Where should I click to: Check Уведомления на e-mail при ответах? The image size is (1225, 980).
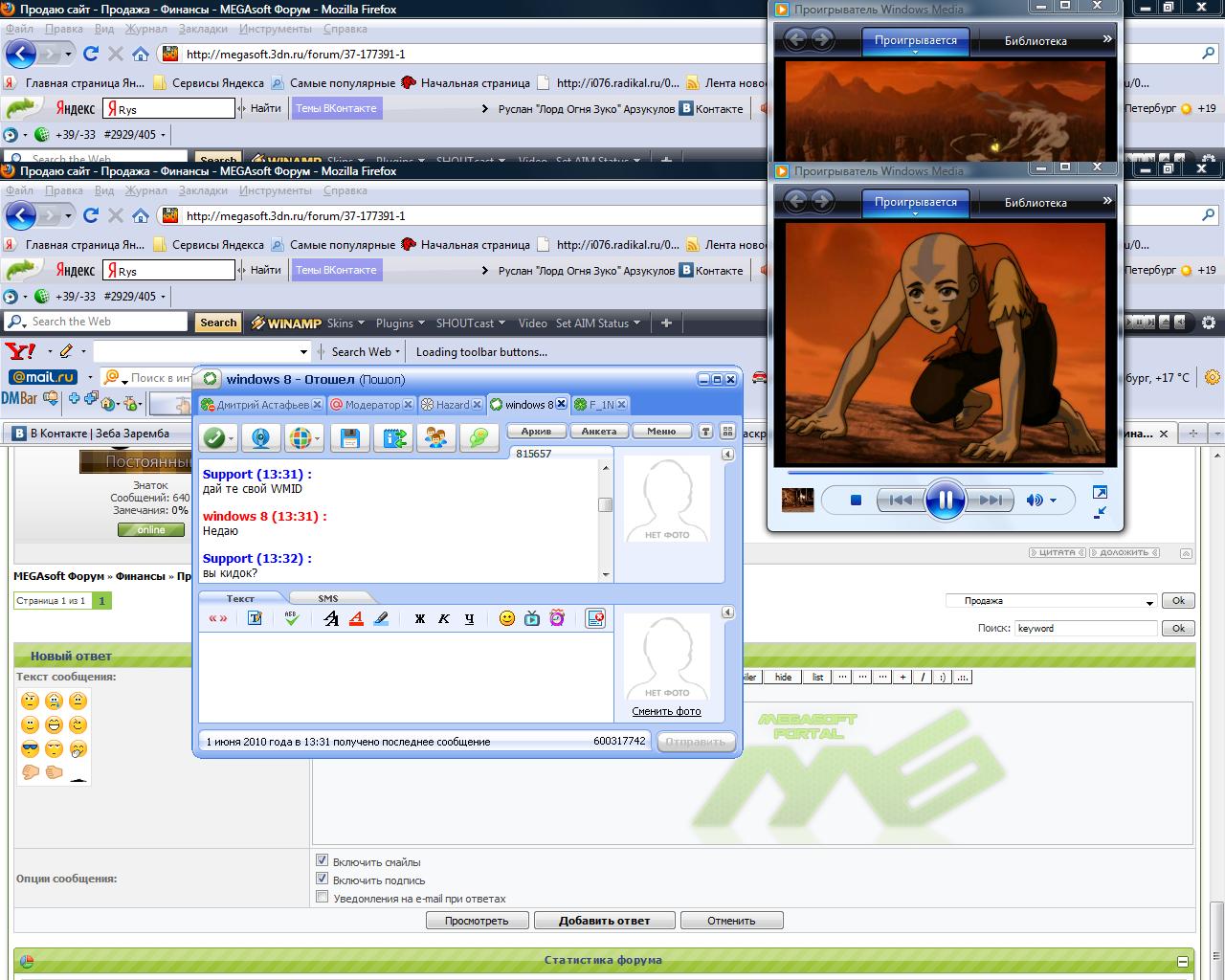click(x=322, y=897)
